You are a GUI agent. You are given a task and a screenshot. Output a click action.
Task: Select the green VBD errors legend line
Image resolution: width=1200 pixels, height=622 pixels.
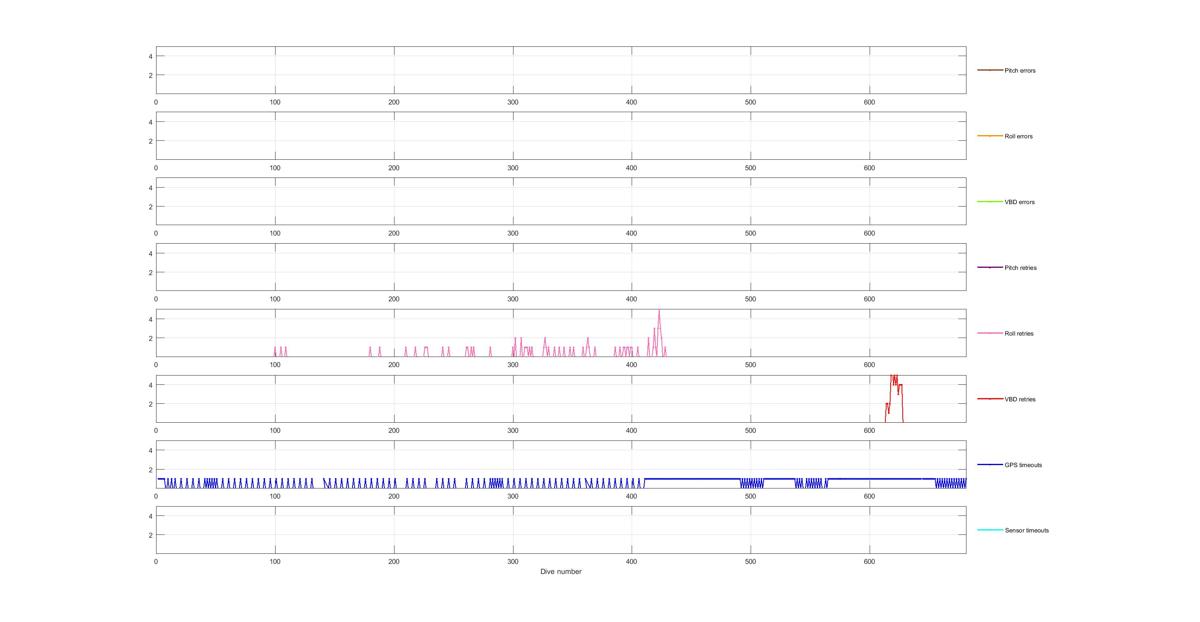pos(990,202)
